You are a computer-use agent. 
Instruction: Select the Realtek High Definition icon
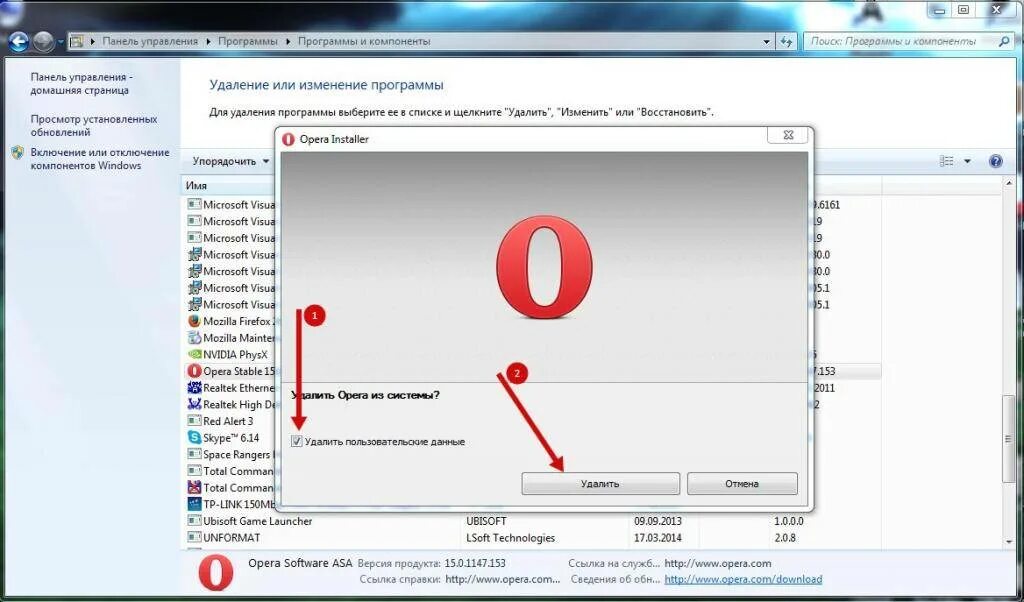pyautogui.click(x=194, y=404)
